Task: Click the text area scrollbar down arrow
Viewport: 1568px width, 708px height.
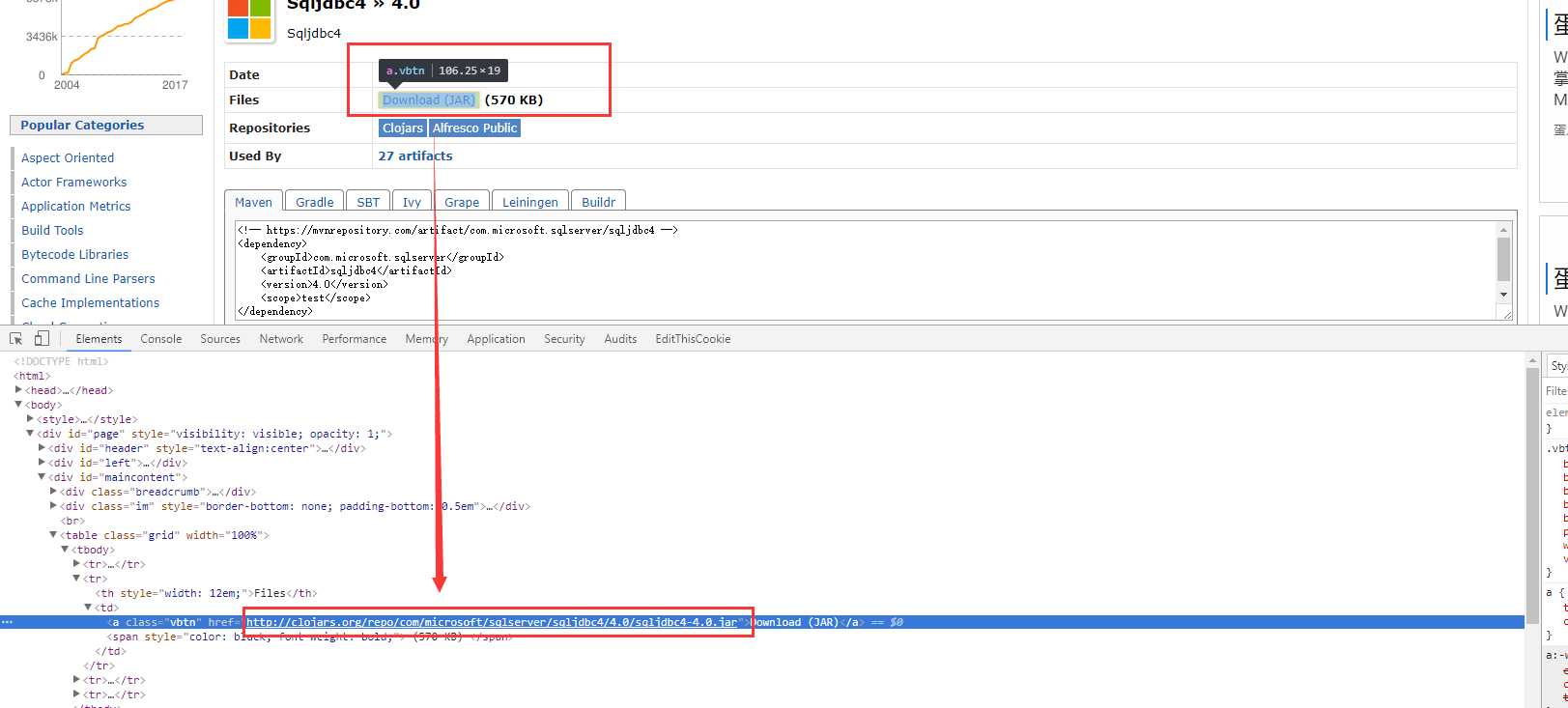Action: [x=1503, y=294]
